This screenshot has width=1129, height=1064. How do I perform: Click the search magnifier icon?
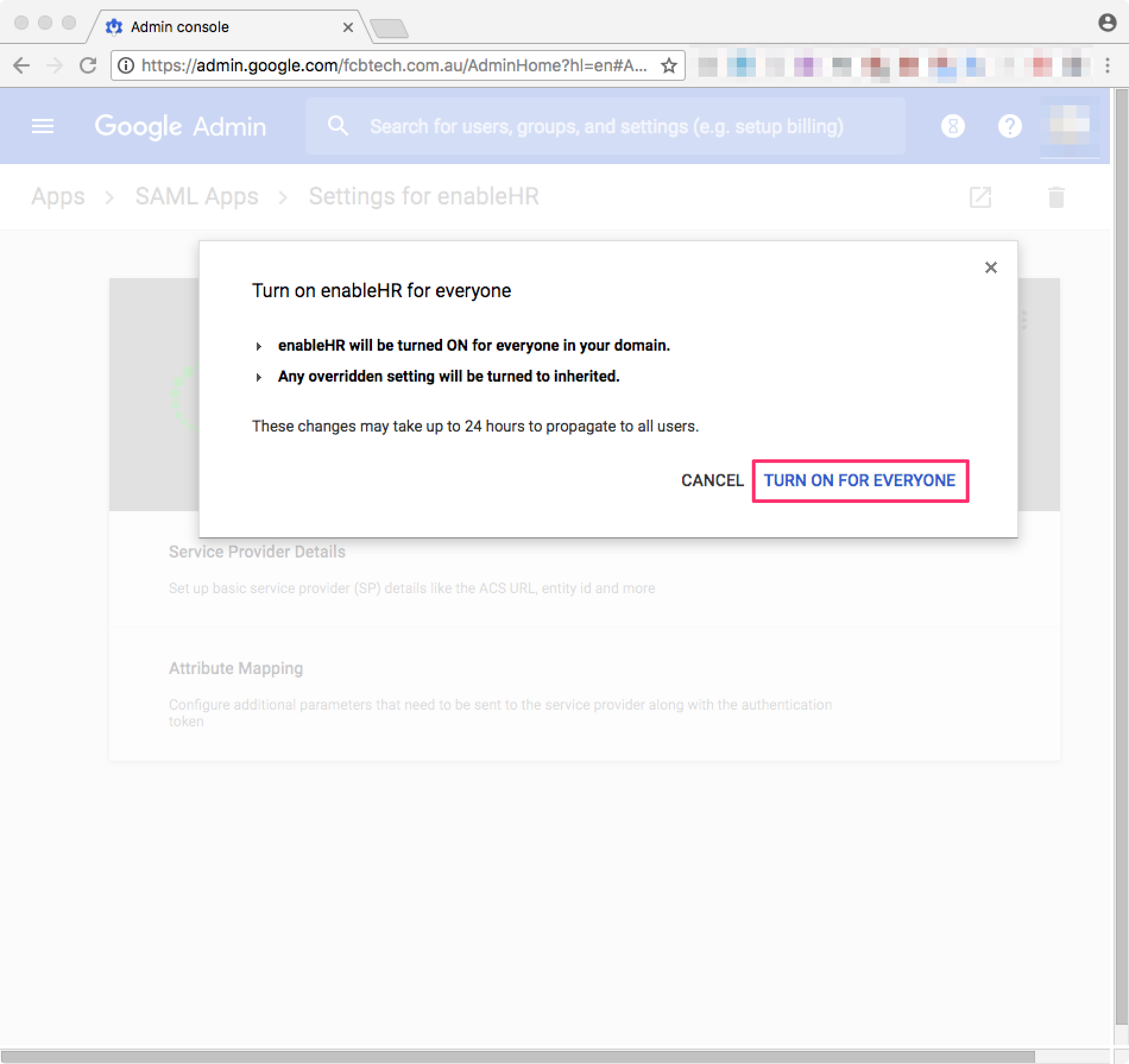point(338,126)
